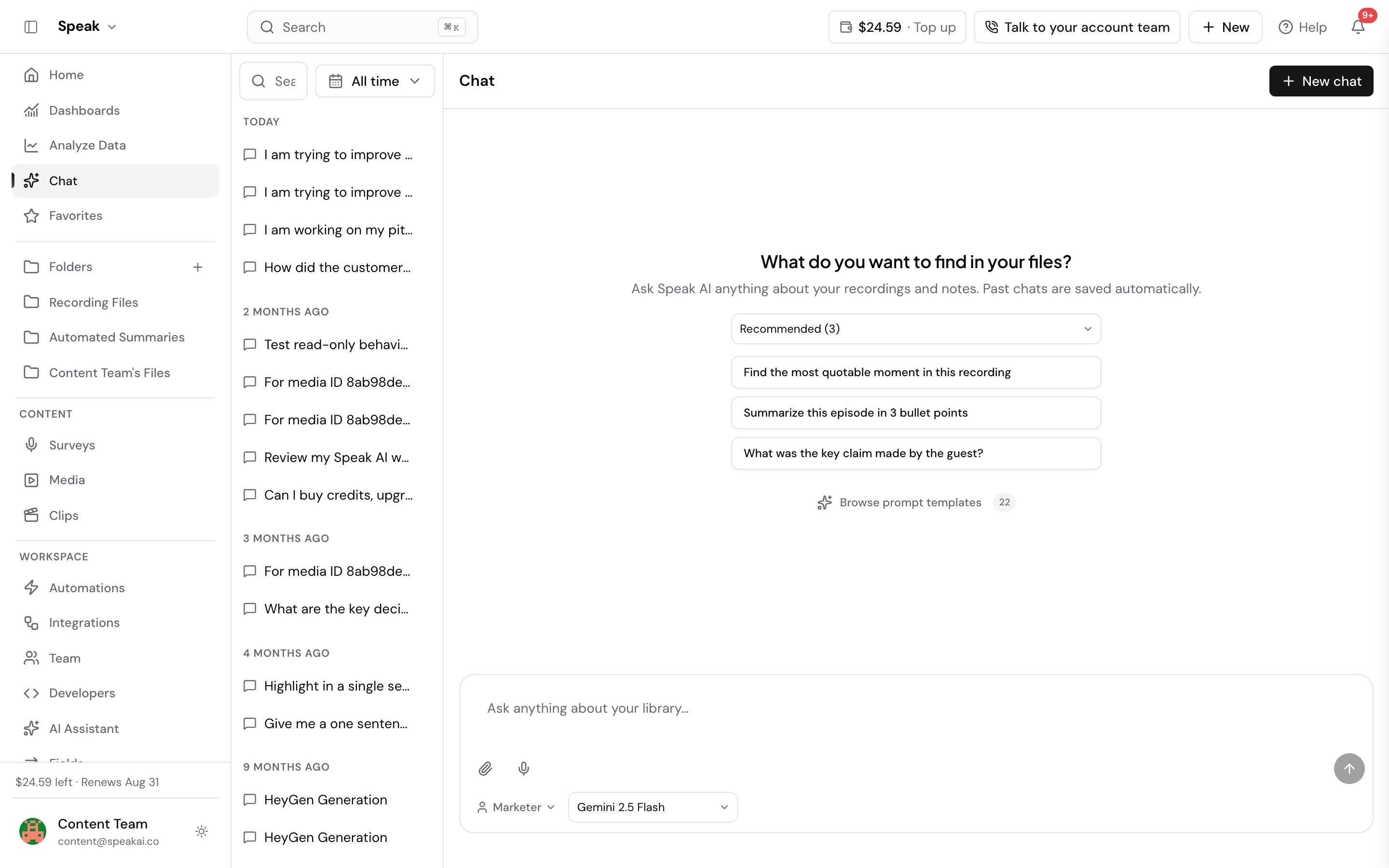The width and height of the screenshot is (1389, 868).
Task: Browse prompt templates link
Action: [915, 502]
